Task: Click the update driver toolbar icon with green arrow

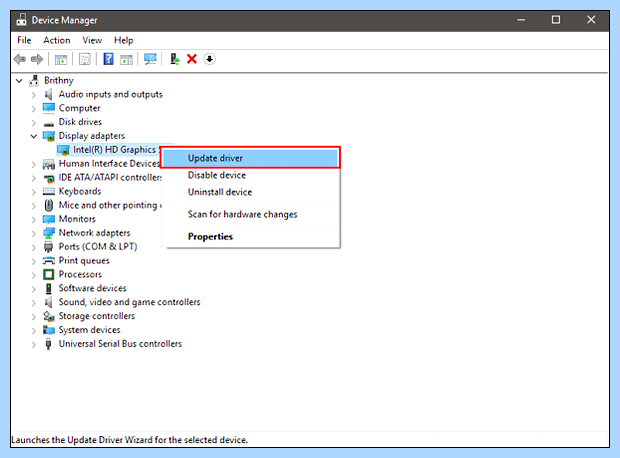Action: click(174, 59)
